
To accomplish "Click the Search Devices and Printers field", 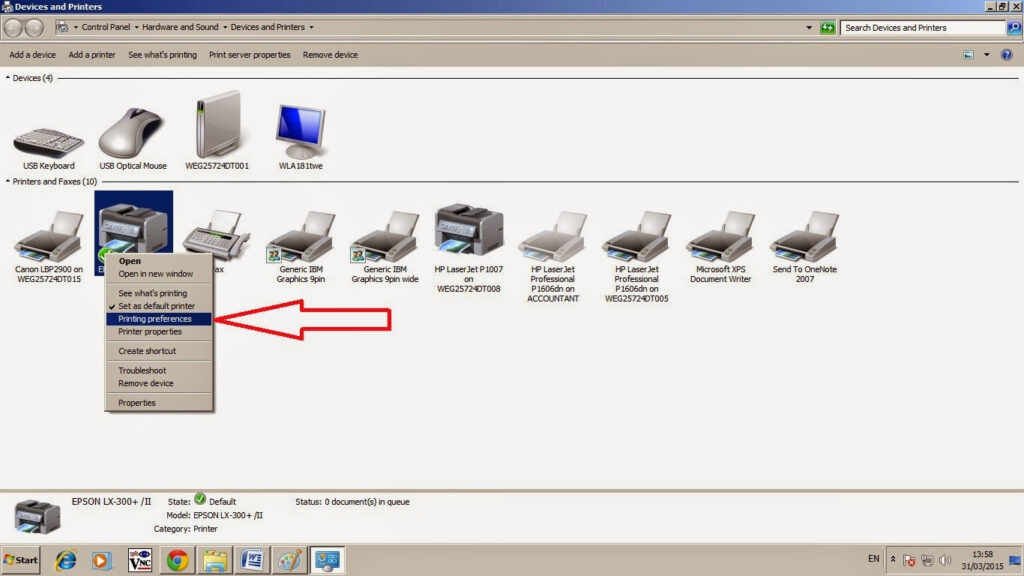I will click(923, 27).
